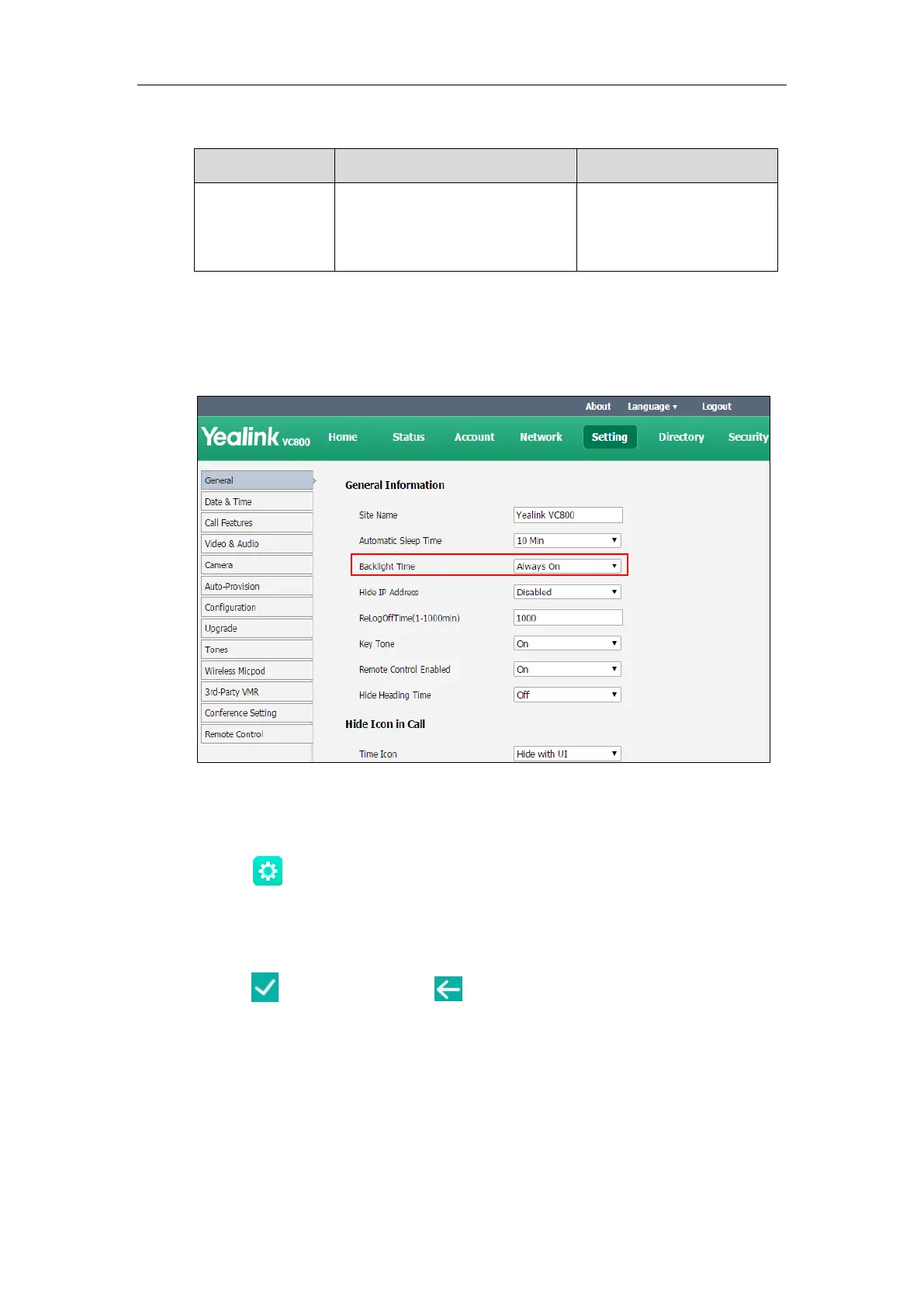
Task: Go to the Directory tab
Action: click(x=681, y=437)
